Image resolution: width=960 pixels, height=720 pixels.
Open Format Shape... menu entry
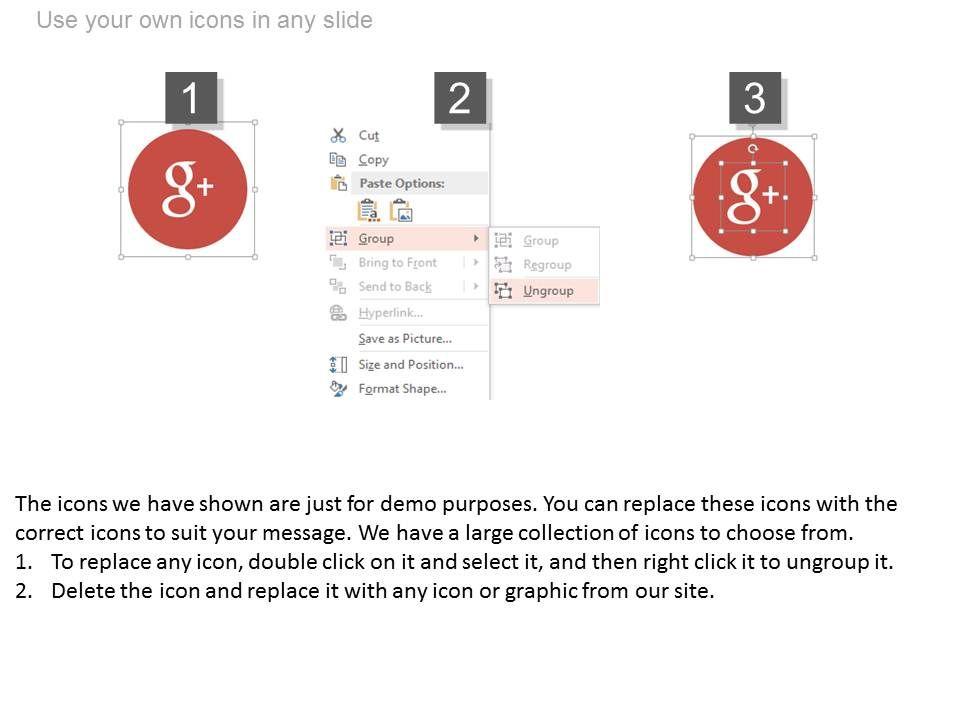click(x=408, y=388)
